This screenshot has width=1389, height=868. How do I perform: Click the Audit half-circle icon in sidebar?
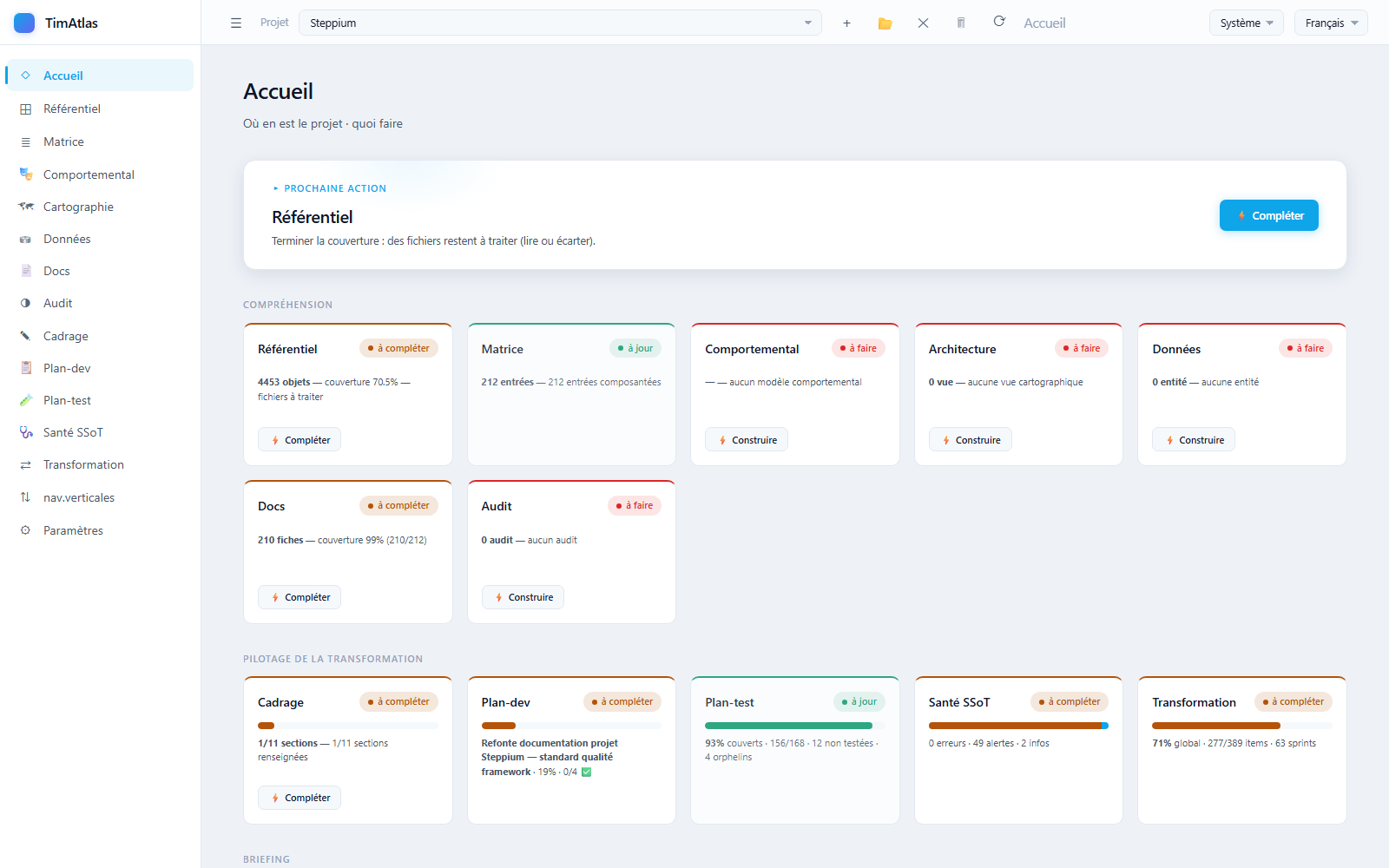click(x=26, y=303)
